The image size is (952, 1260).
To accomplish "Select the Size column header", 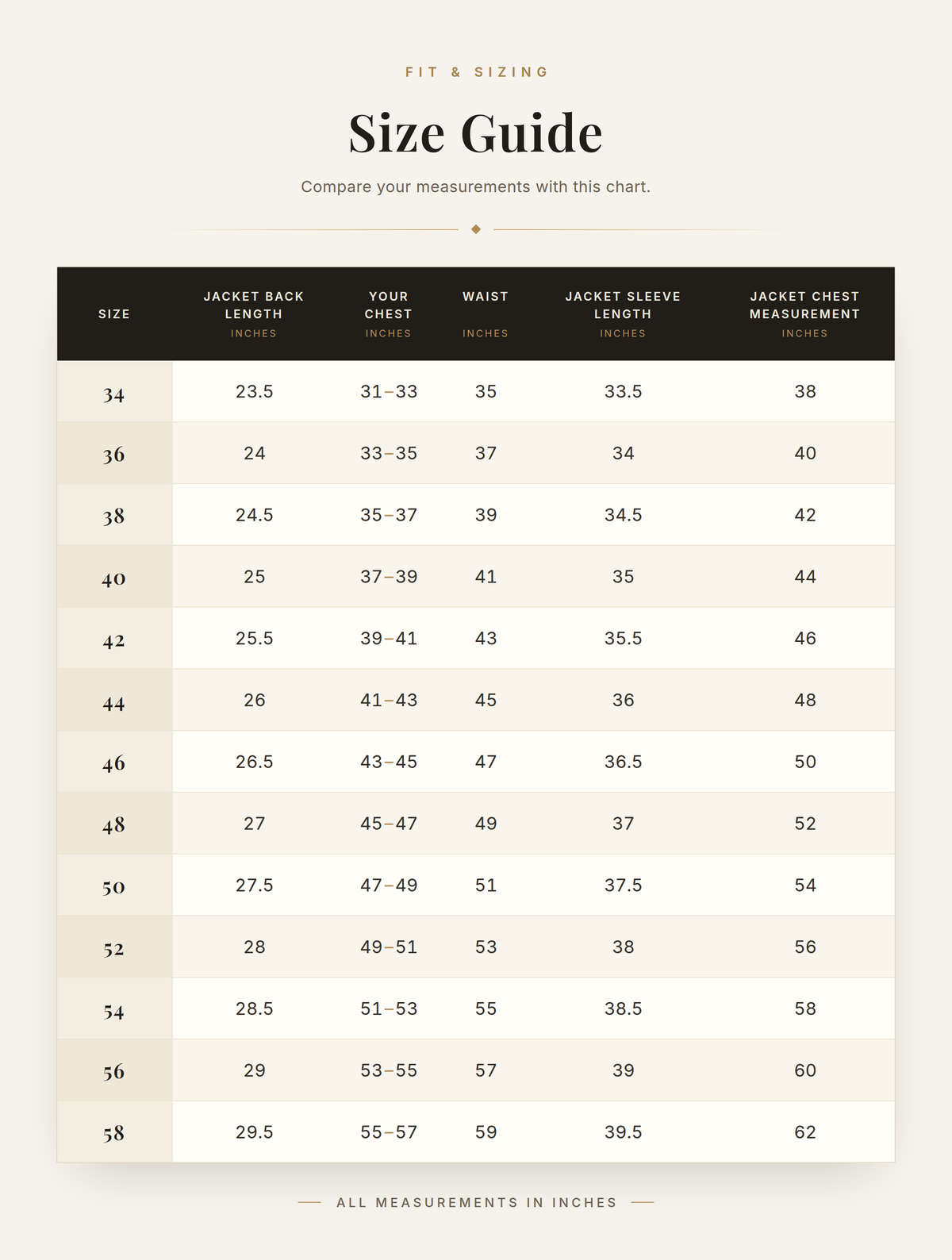I will click(x=114, y=314).
